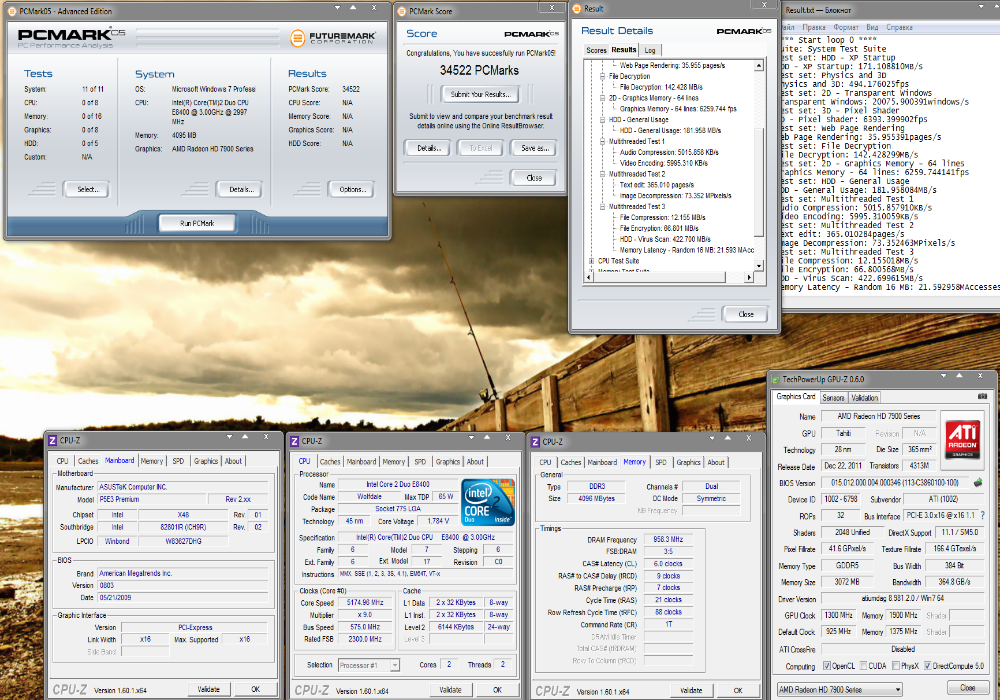Click the Bus Interface question mark icon
The height and width of the screenshot is (700, 1000).
click(983, 515)
